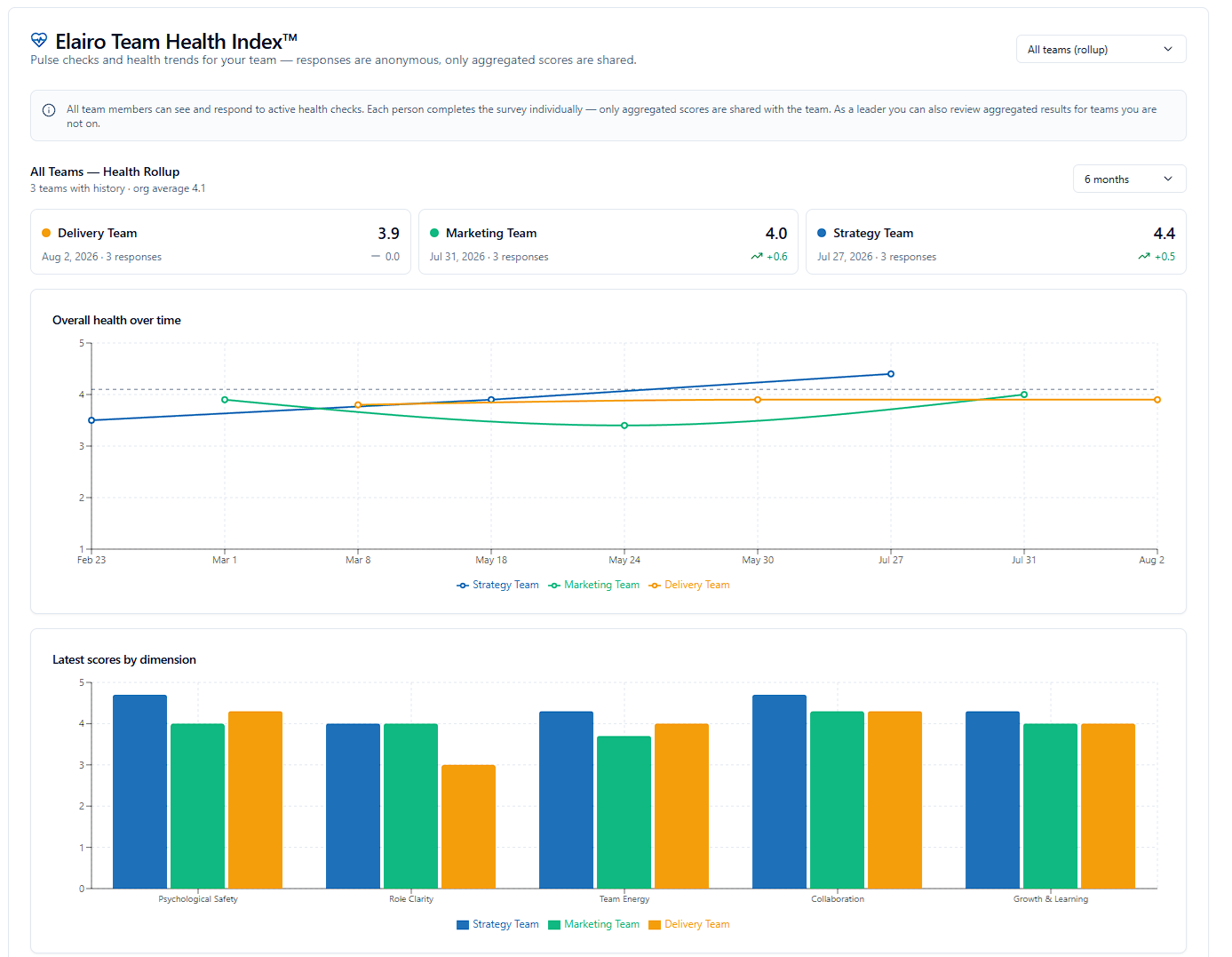Click the 'Latest scores by dimension' heading
1232x957 pixels.
124,659
